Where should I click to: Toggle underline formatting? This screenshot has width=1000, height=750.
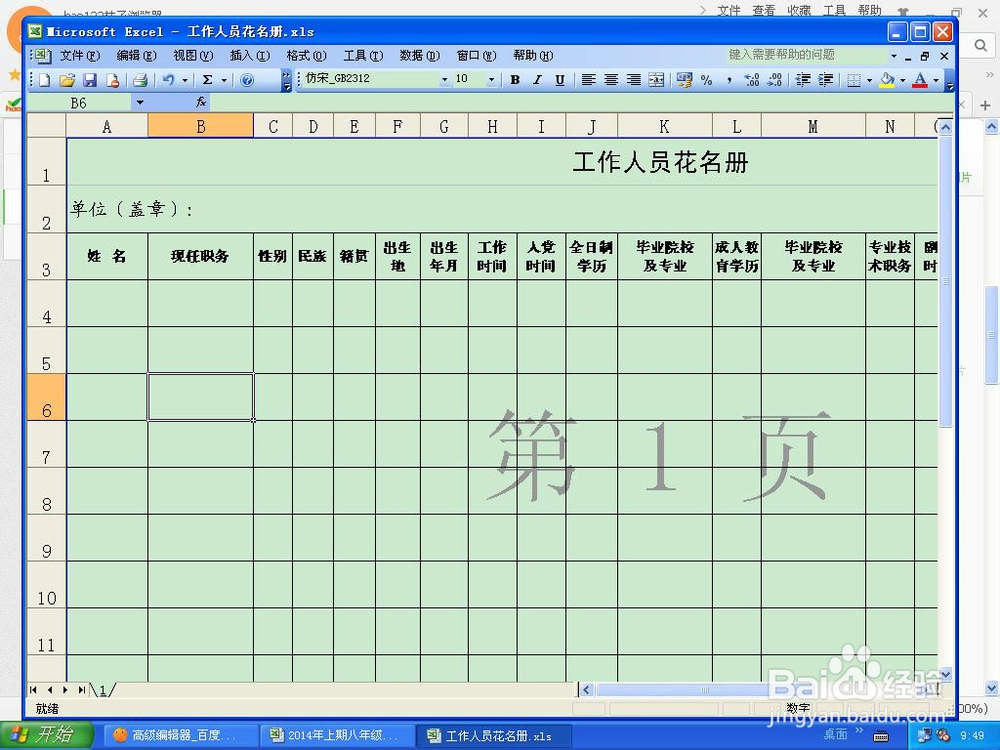pyautogui.click(x=559, y=80)
